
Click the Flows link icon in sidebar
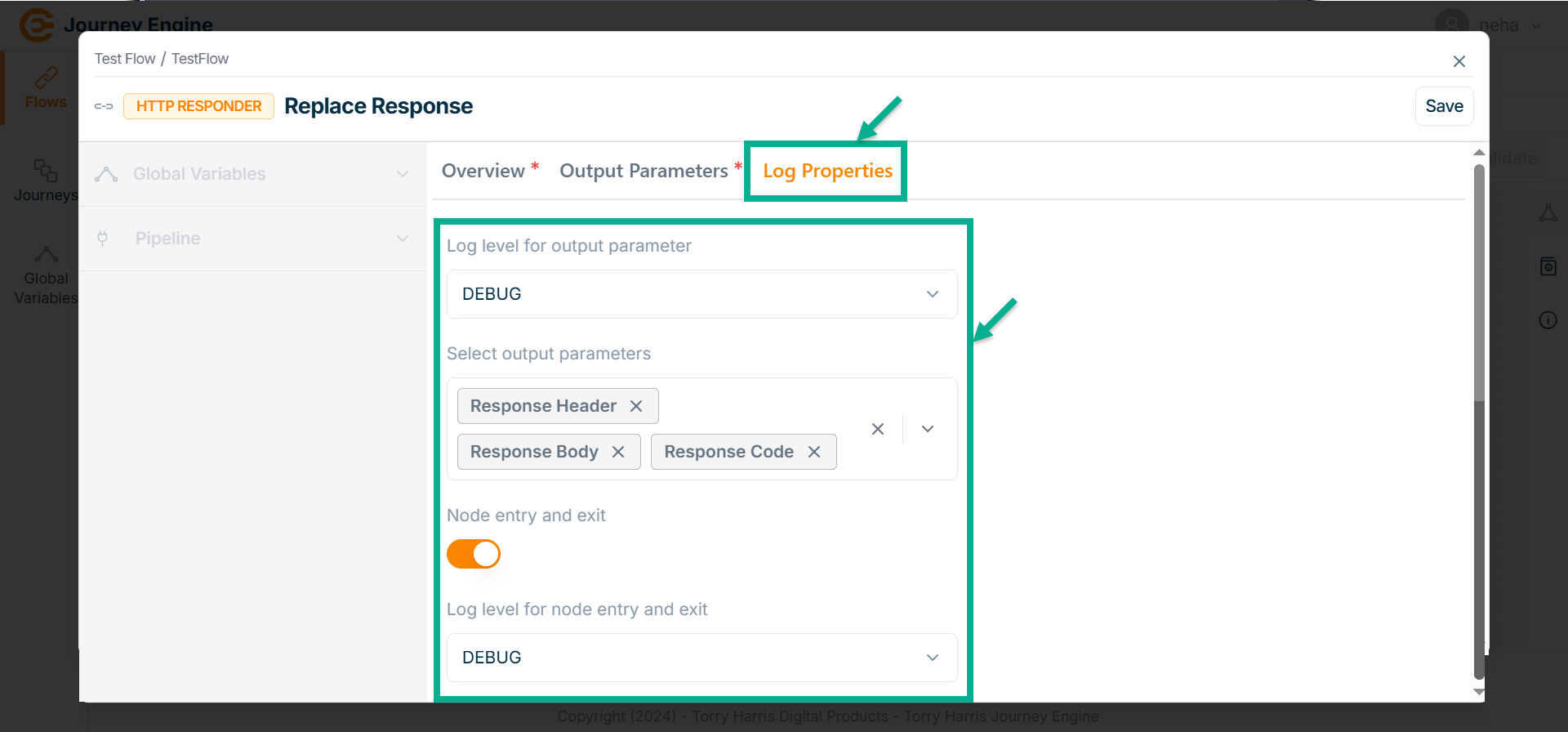point(46,78)
